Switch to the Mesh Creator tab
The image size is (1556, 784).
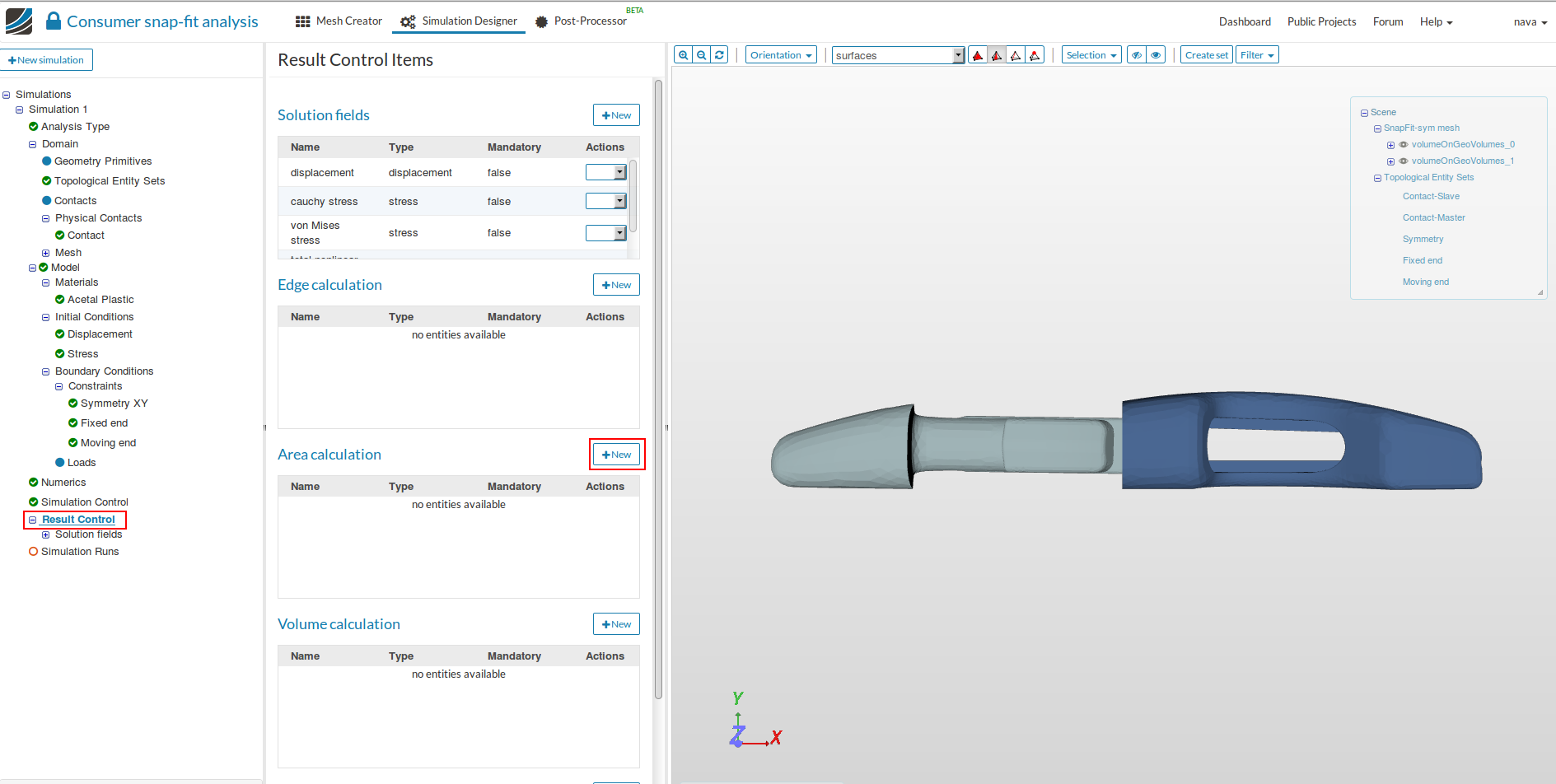[339, 21]
